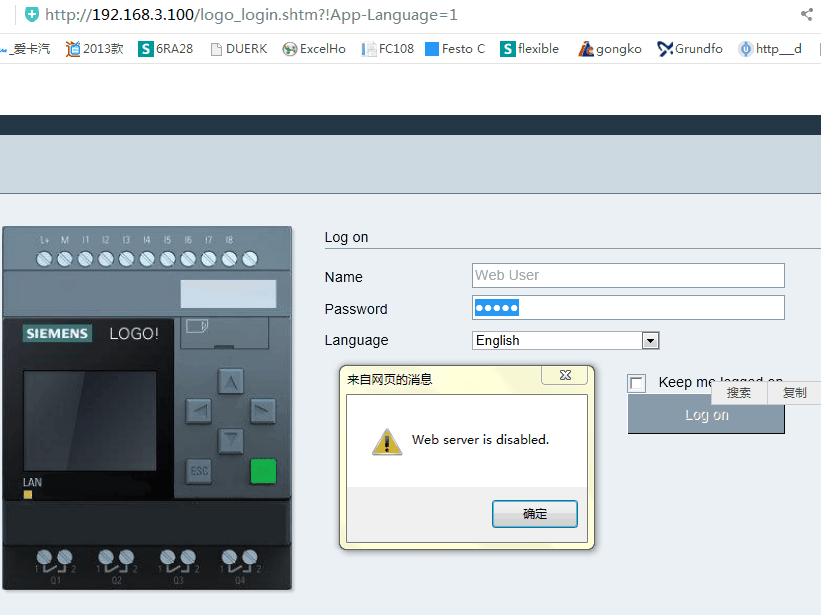
Task: Click the yellow LAN indicator on device
Action: (x=28, y=495)
